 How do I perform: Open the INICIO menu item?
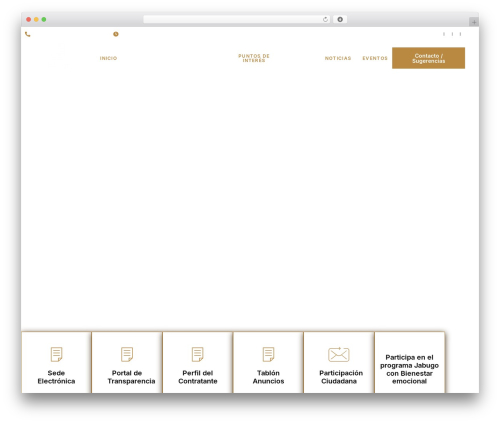[108, 58]
